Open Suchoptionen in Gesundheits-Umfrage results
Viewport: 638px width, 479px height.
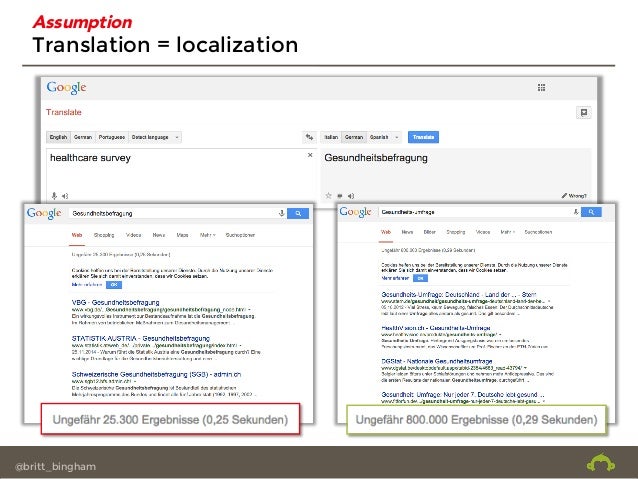click(x=538, y=232)
